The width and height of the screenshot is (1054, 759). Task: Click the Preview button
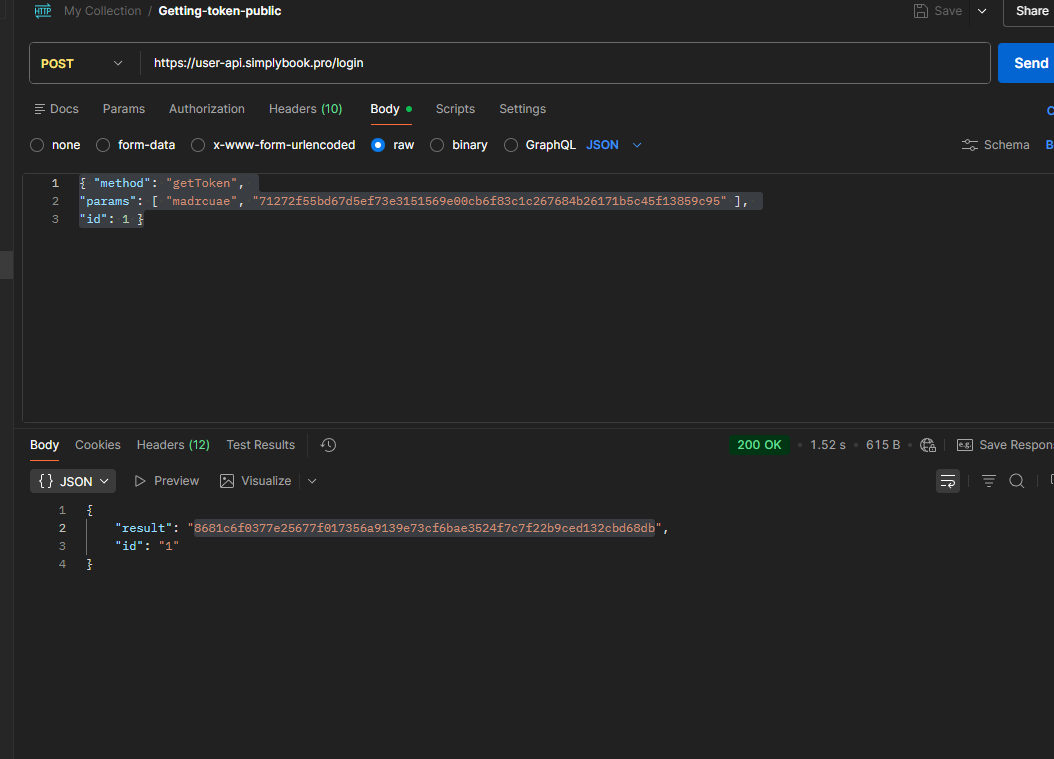point(166,481)
